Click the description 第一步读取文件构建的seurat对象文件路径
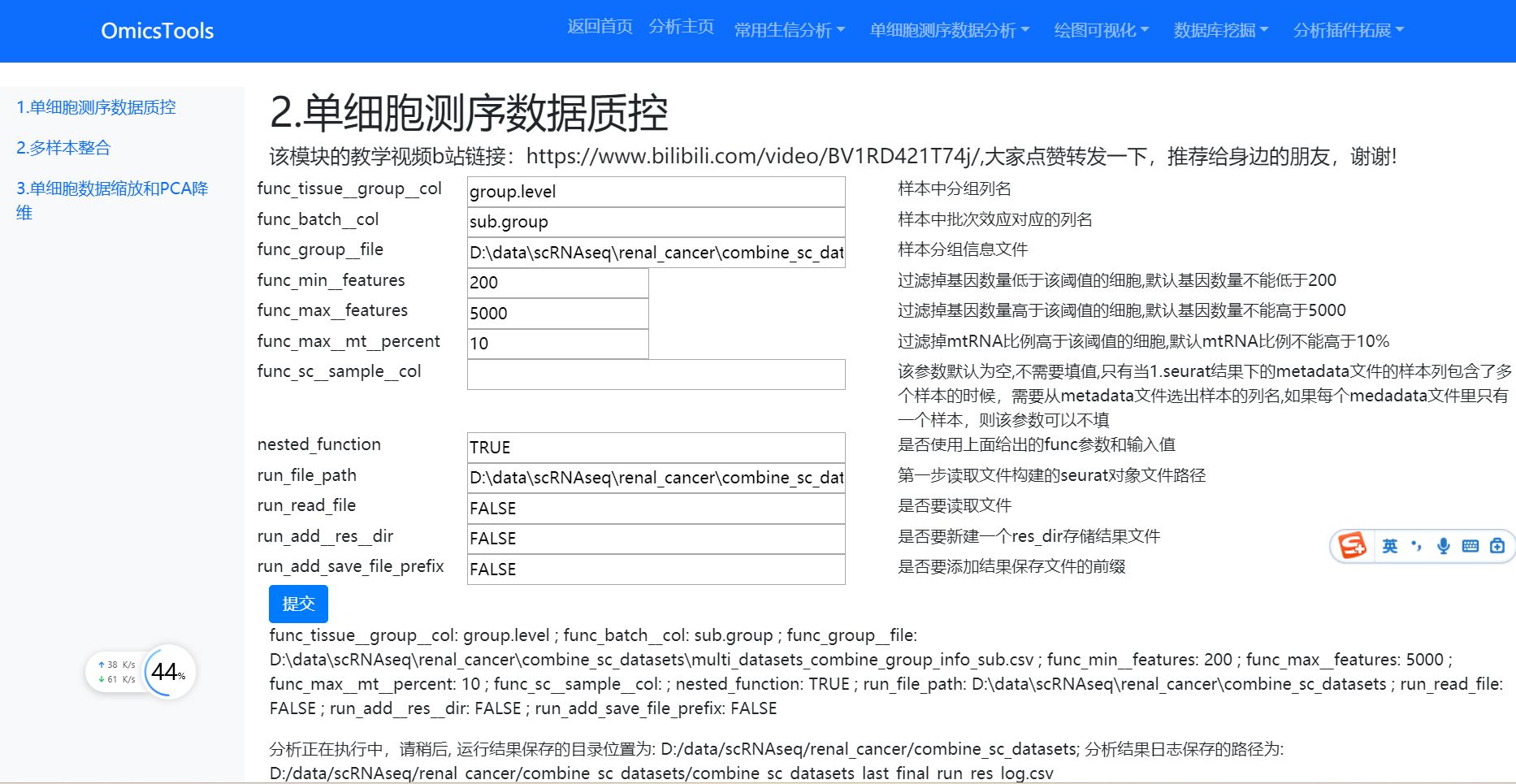This screenshot has height=784, width=1516. 1051,475
